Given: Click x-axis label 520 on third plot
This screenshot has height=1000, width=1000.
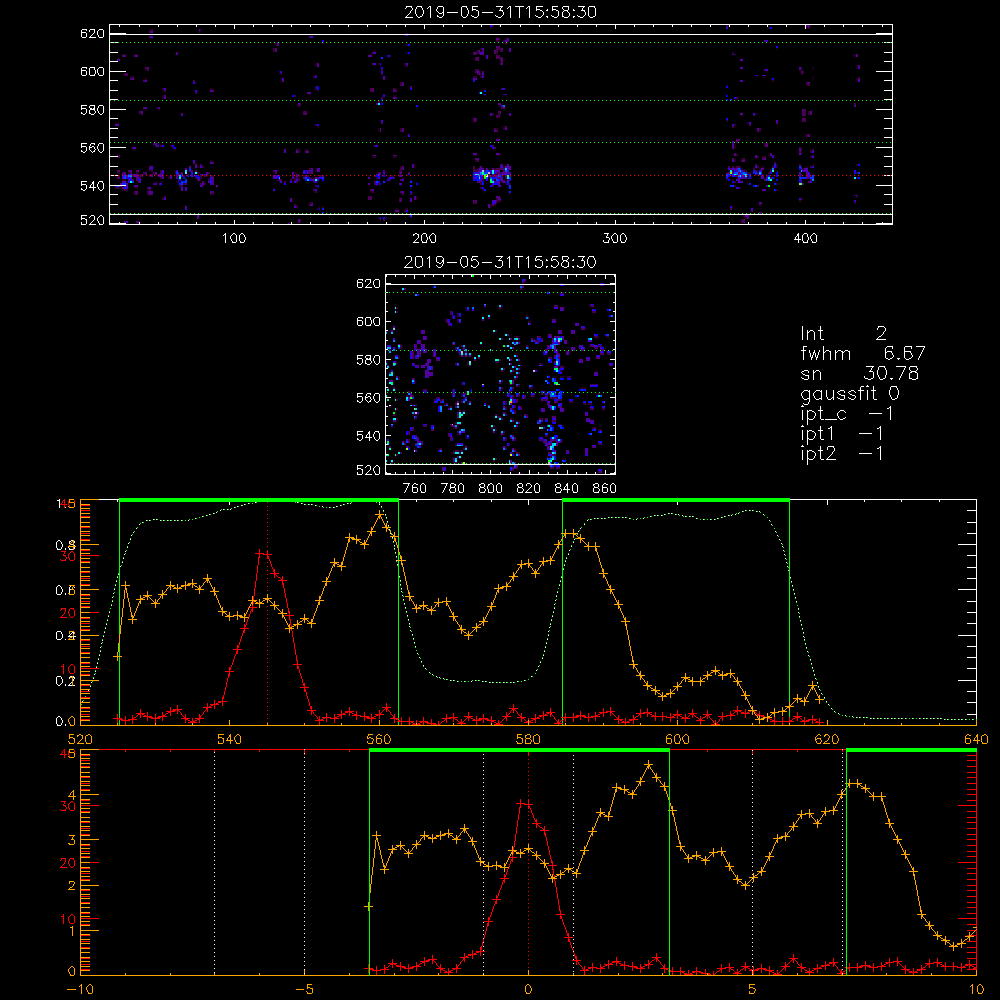Looking at the screenshot, I should (80, 739).
